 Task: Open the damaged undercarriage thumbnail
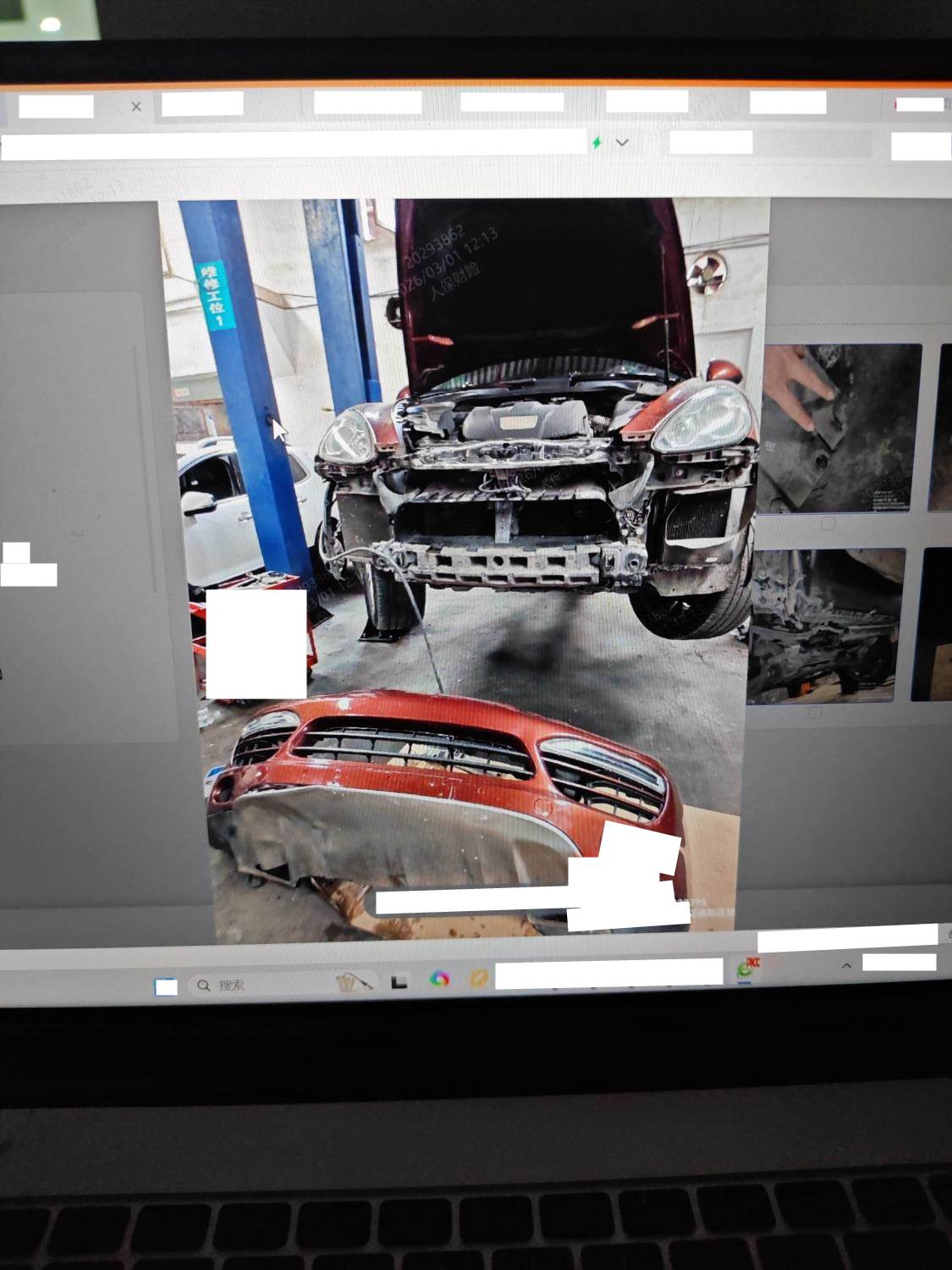[x=823, y=625]
